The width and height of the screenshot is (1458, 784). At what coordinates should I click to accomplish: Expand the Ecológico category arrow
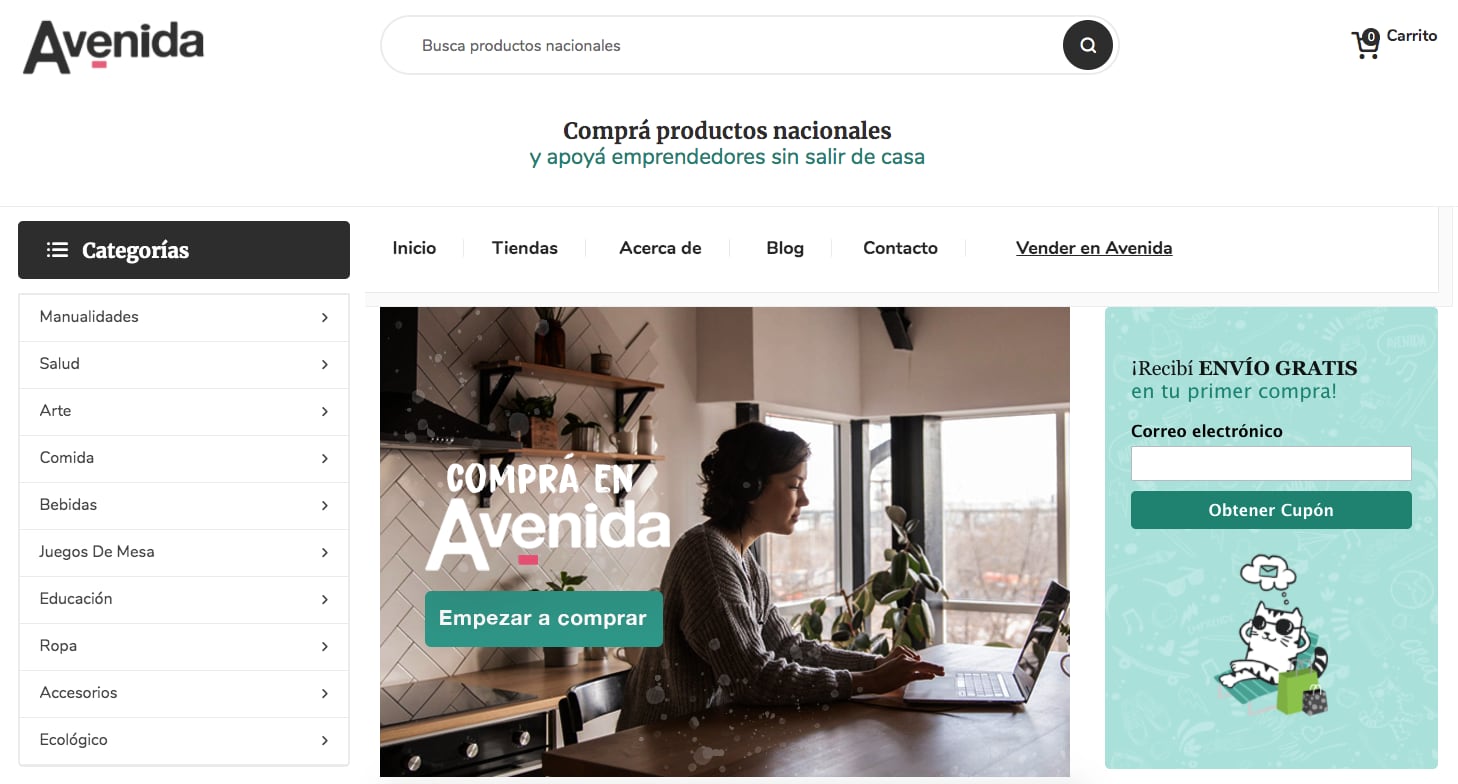coord(325,740)
